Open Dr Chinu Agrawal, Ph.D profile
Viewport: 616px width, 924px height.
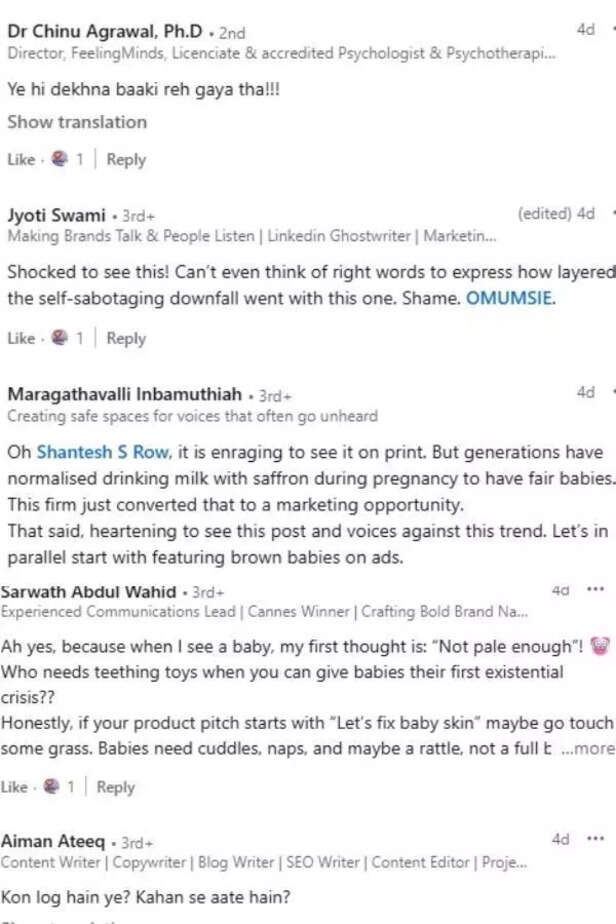click(105, 31)
